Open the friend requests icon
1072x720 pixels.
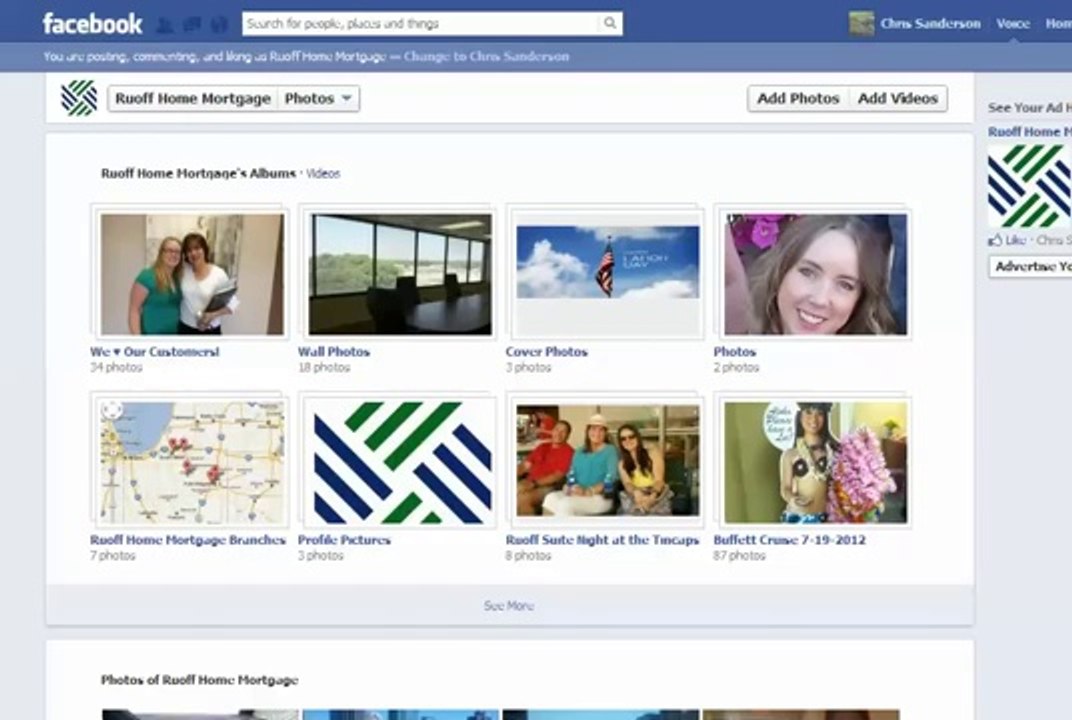[x=165, y=25]
